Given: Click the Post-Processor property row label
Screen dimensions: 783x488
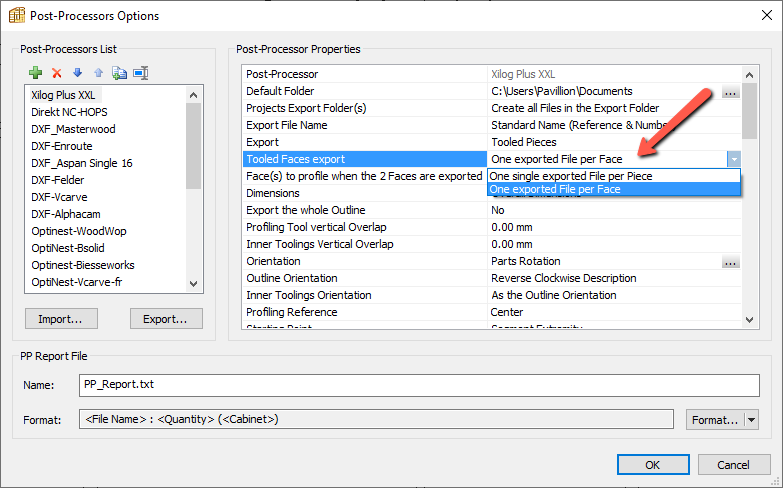Looking at the screenshot, I should [x=282, y=74].
